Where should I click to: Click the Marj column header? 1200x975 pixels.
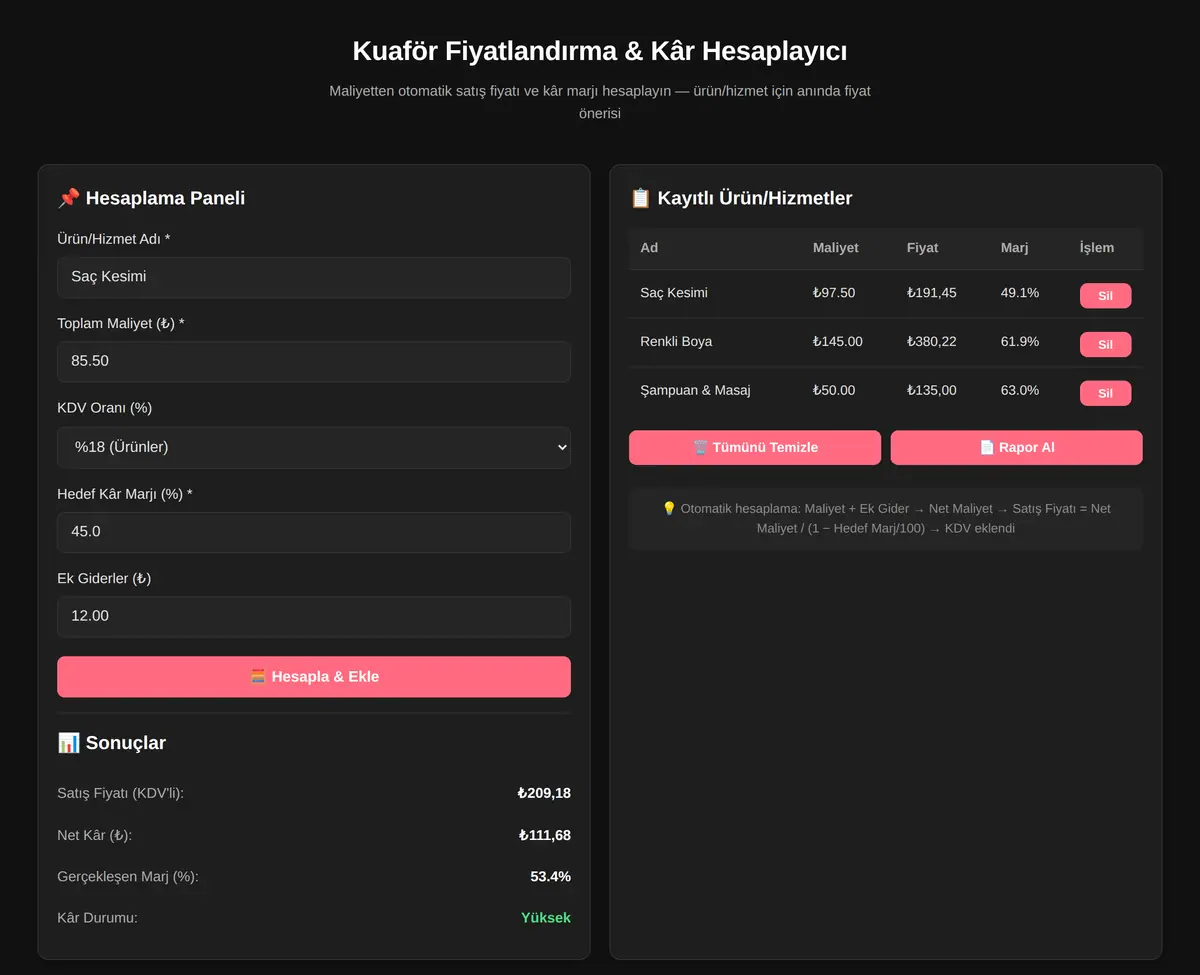(x=1014, y=248)
